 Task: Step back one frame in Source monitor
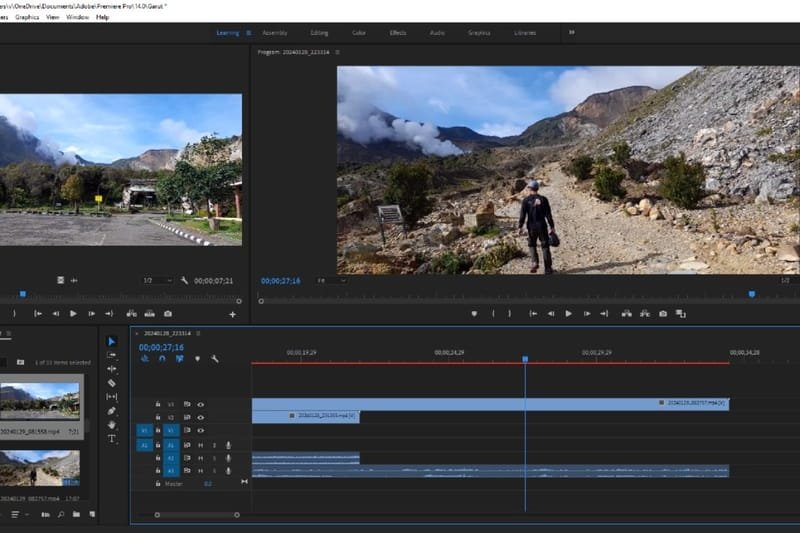(x=56, y=314)
